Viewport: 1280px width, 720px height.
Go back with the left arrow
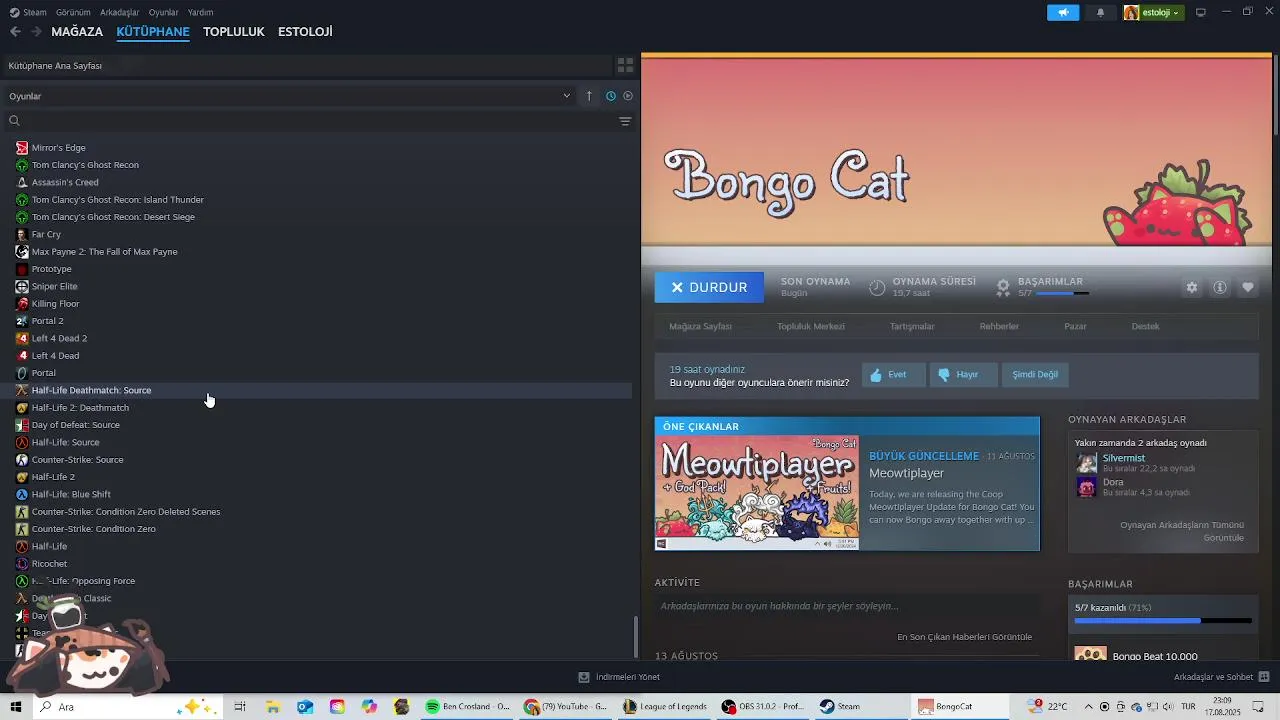(15, 32)
